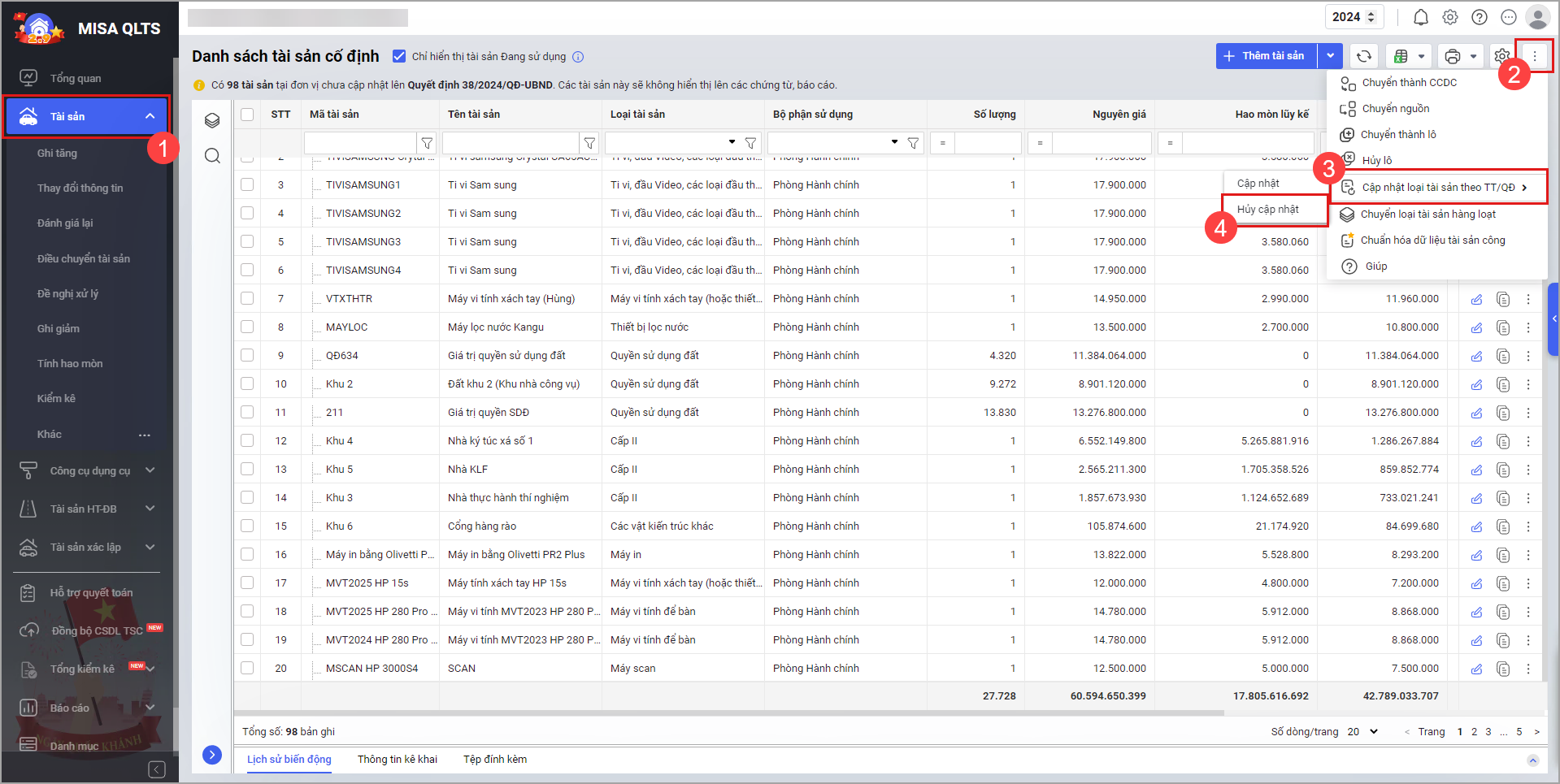The image size is (1560, 784).
Task: Switch to 'Thông tin kê khai' tab
Action: 397,759
